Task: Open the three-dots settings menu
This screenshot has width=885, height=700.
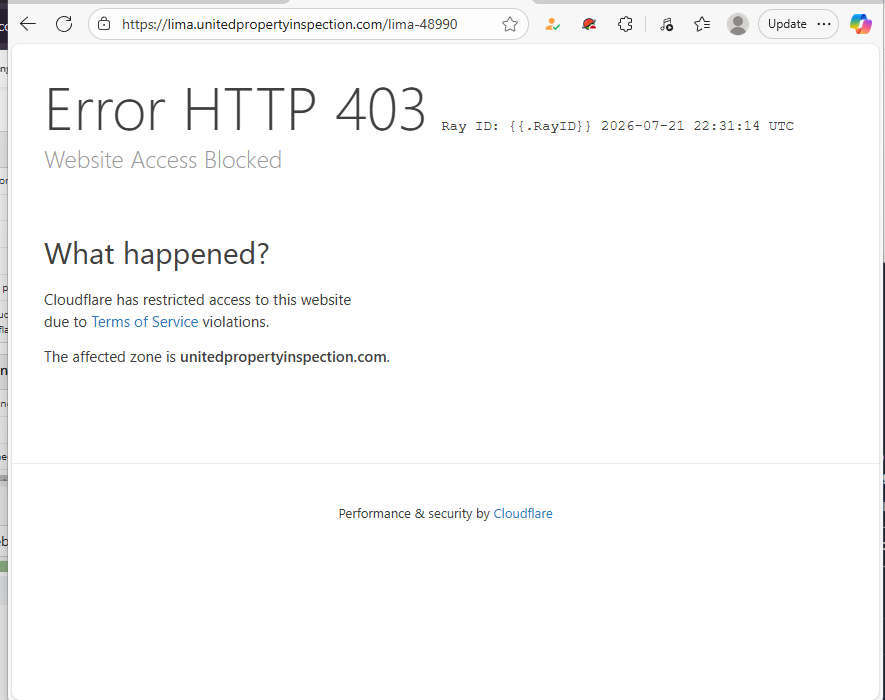Action: (824, 24)
